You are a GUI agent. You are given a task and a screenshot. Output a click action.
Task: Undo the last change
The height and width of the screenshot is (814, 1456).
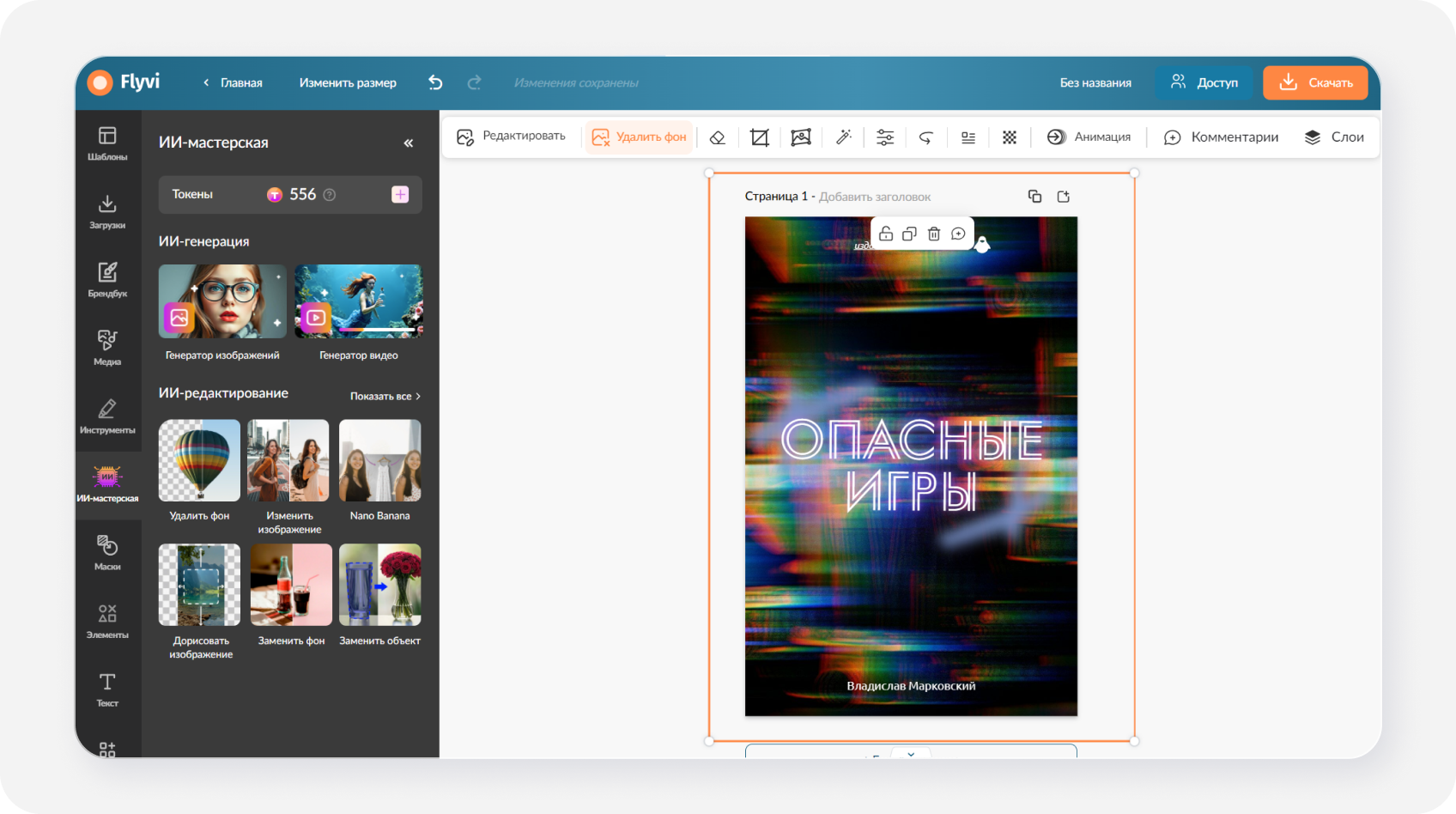(x=435, y=82)
